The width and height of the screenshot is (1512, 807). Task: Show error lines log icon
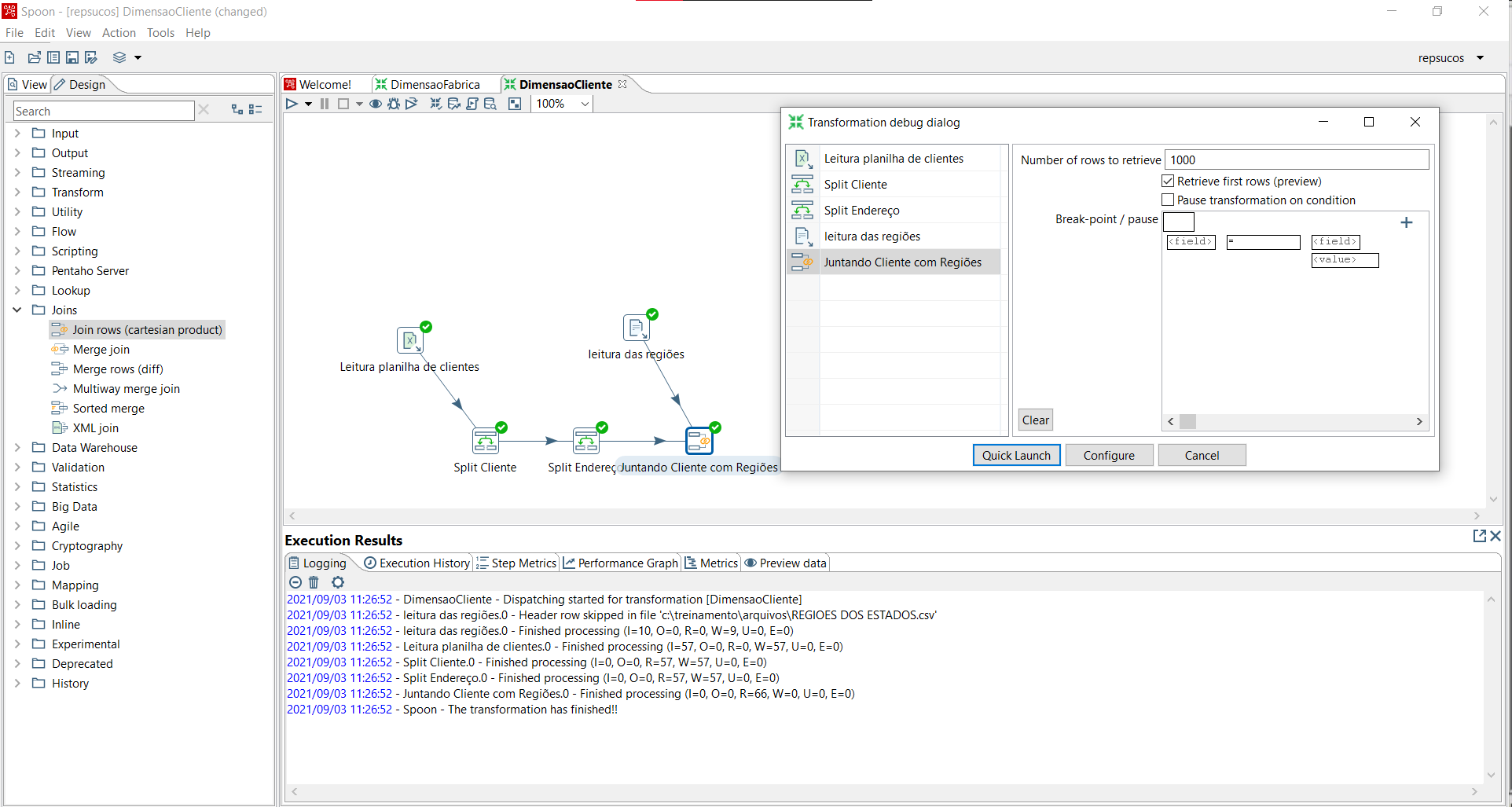[x=295, y=582]
